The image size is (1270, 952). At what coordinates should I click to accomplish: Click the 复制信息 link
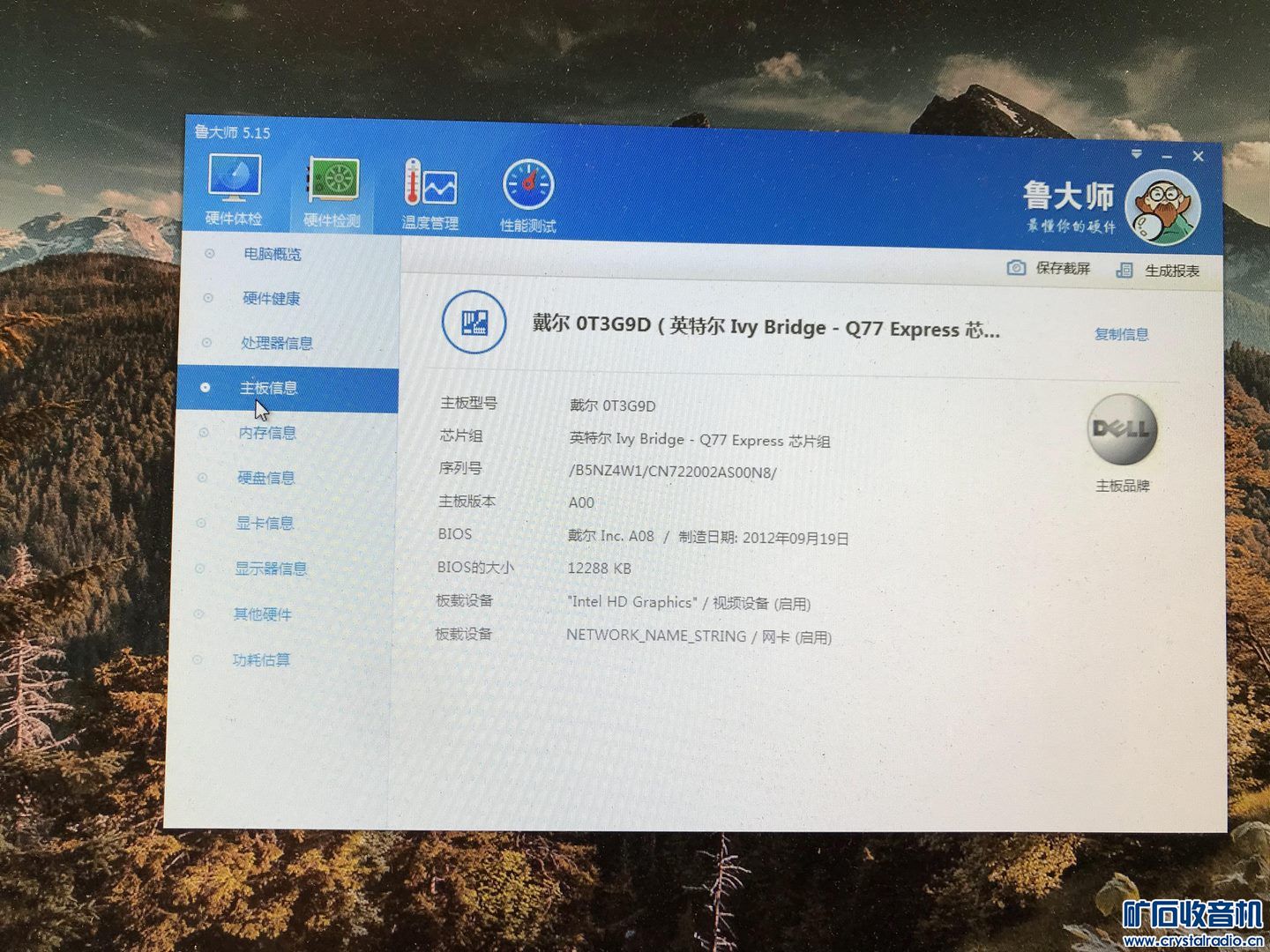(x=1122, y=334)
